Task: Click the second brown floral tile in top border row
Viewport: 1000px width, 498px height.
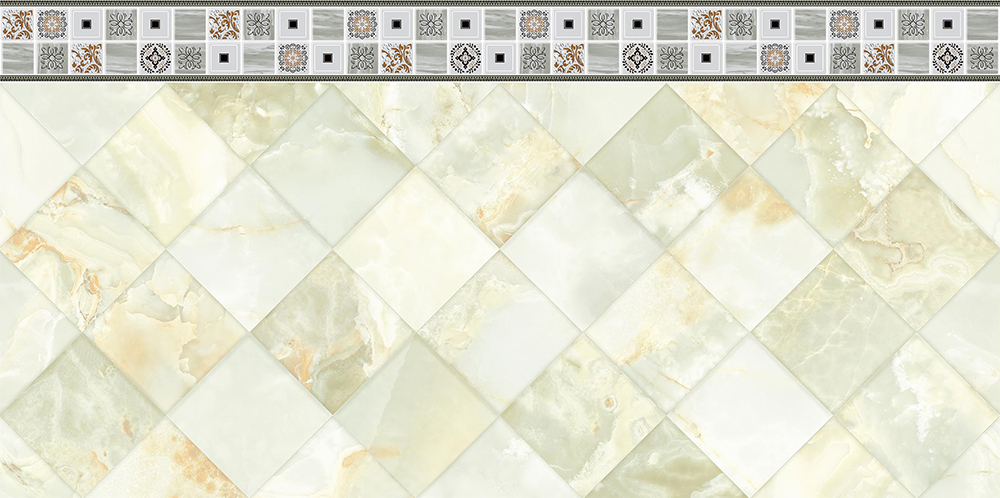Action: [x=224, y=24]
